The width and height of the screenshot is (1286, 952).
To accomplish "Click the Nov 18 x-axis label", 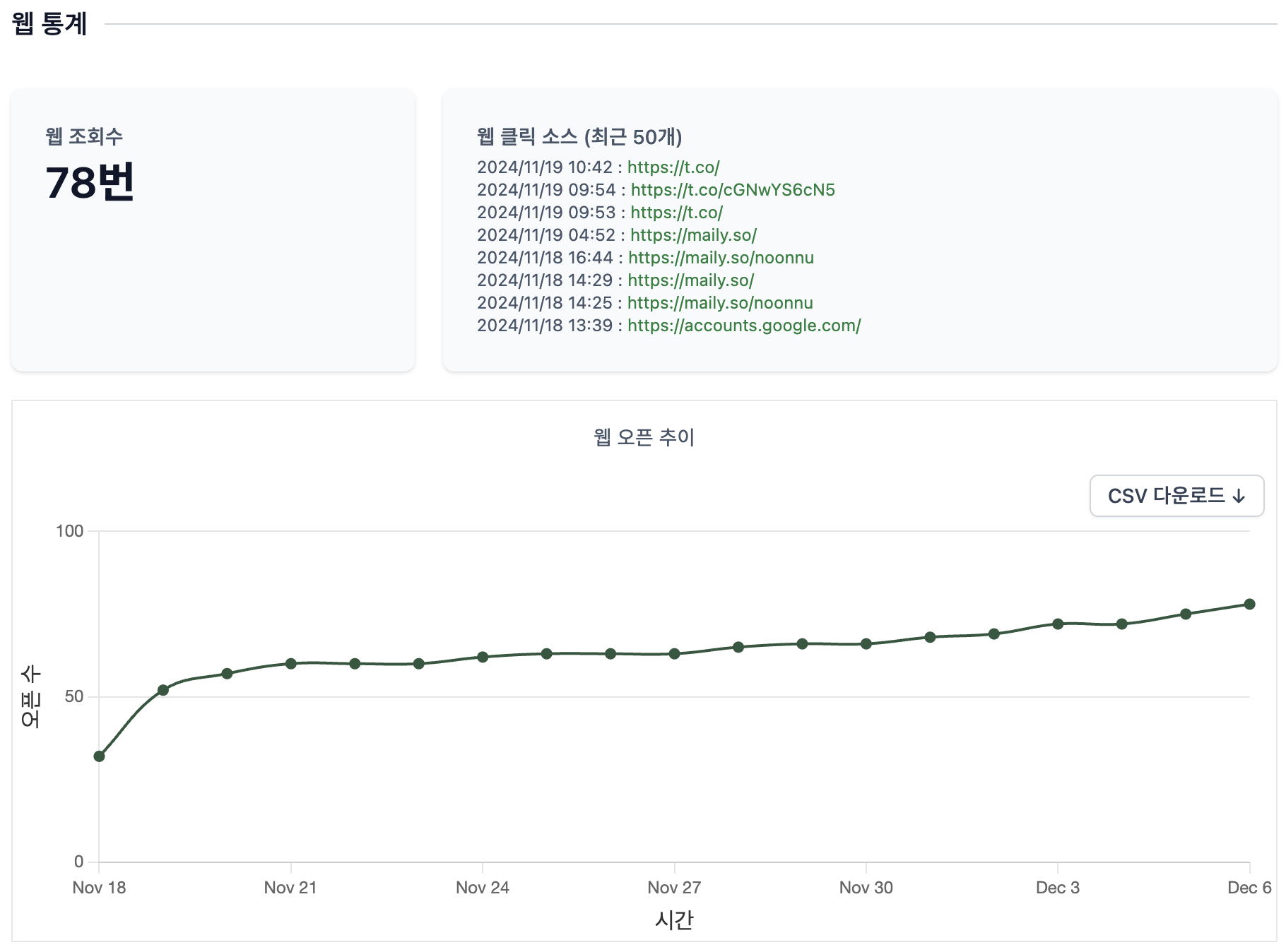I will pyautogui.click(x=99, y=888).
